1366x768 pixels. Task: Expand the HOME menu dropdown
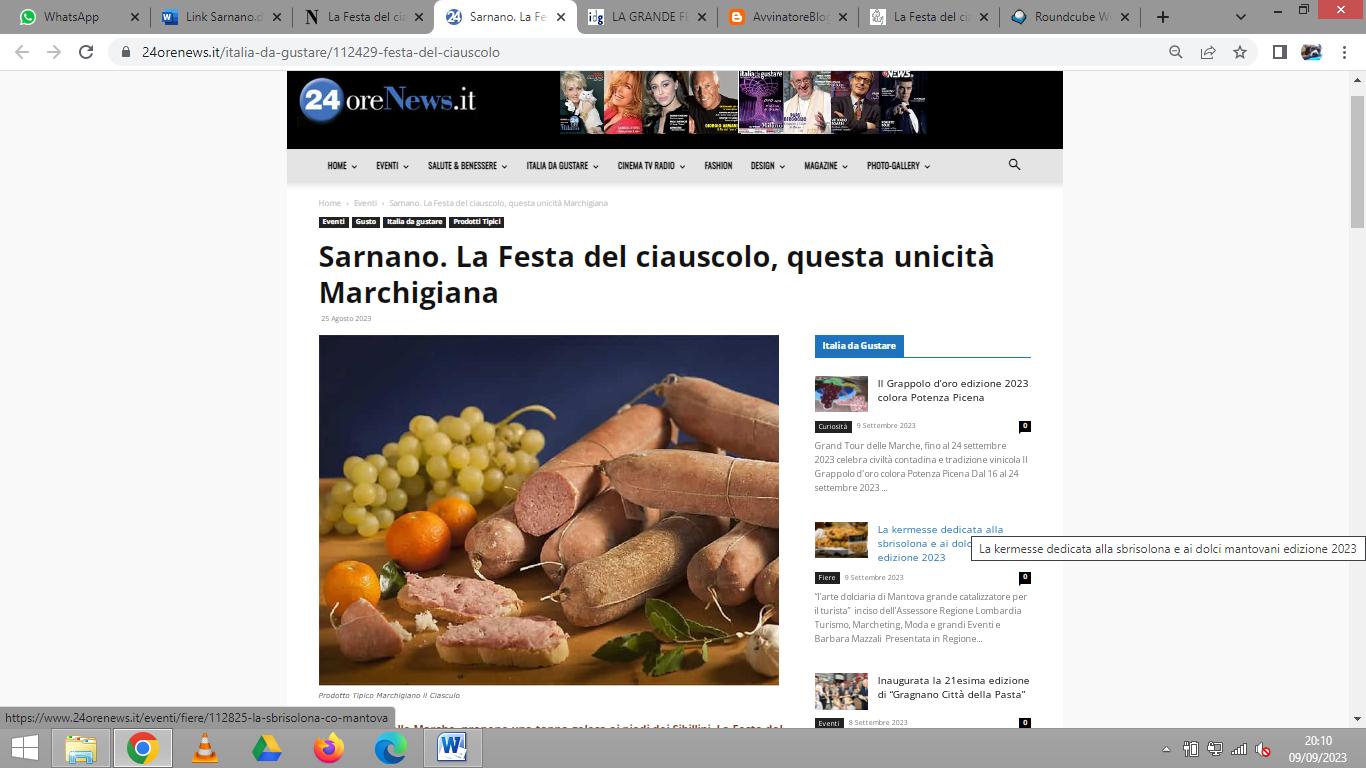click(342, 166)
